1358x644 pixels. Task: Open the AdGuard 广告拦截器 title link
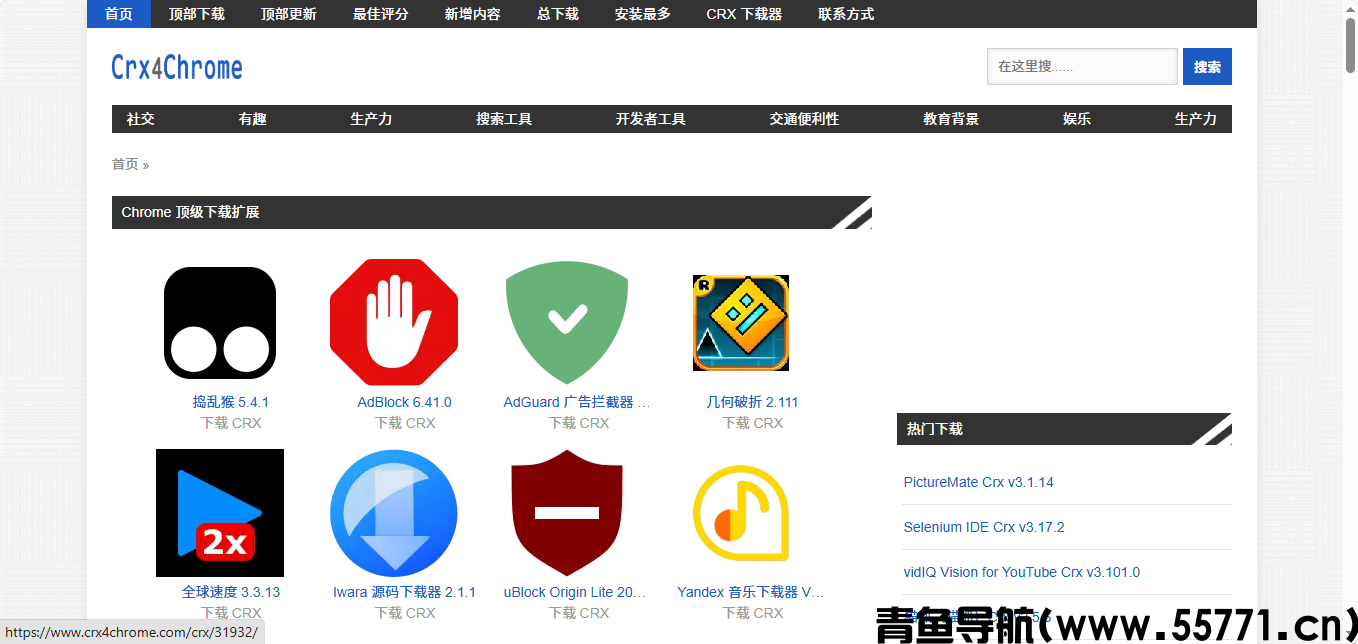(x=577, y=402)
